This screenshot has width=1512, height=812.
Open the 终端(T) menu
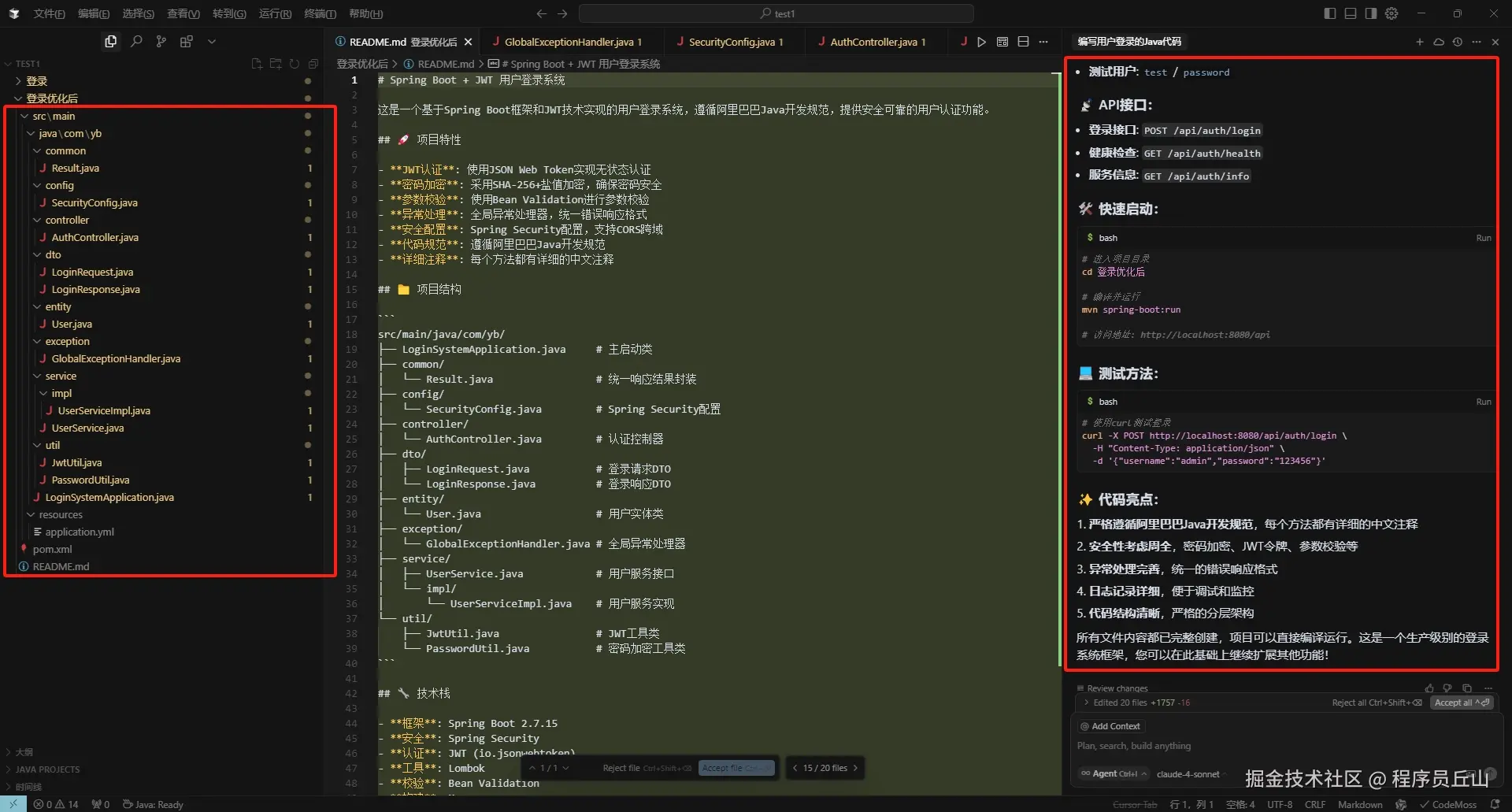[x=320, y=13]
